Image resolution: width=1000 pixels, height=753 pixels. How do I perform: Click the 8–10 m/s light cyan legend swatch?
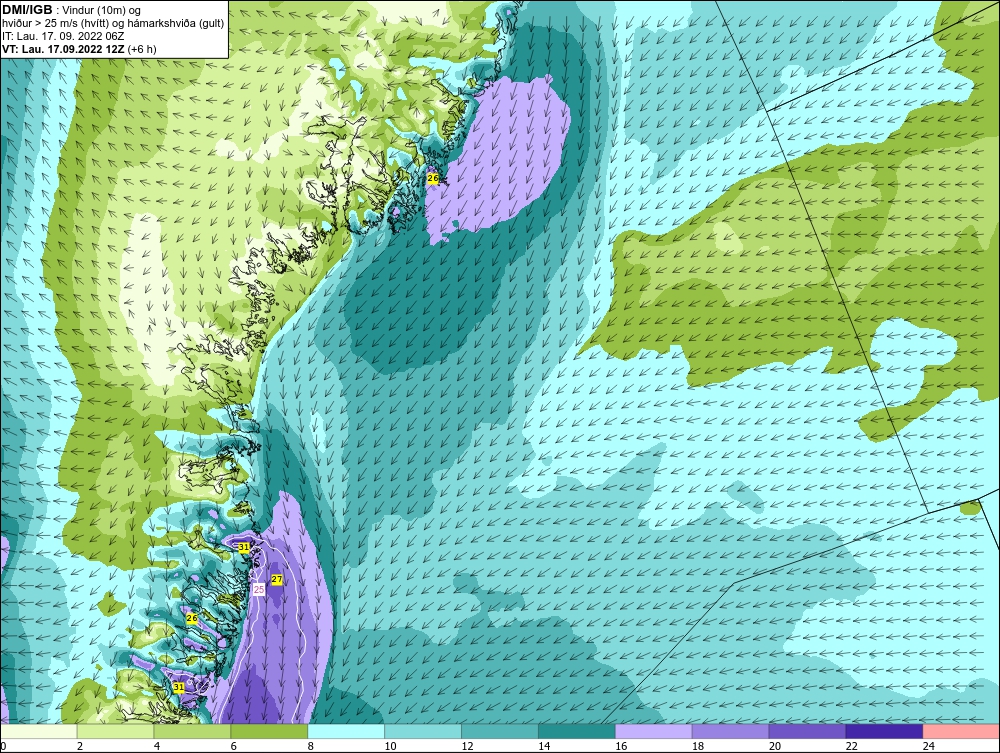(x=346, y=731)
